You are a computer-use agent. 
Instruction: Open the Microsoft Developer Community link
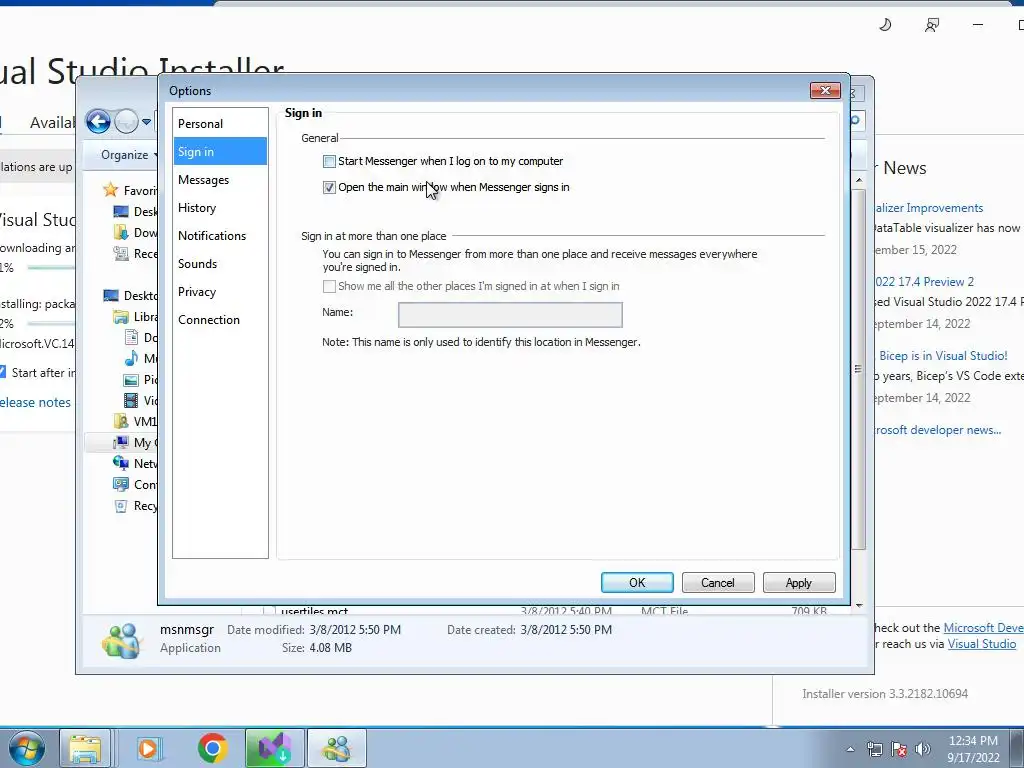(x=984, y=628)
